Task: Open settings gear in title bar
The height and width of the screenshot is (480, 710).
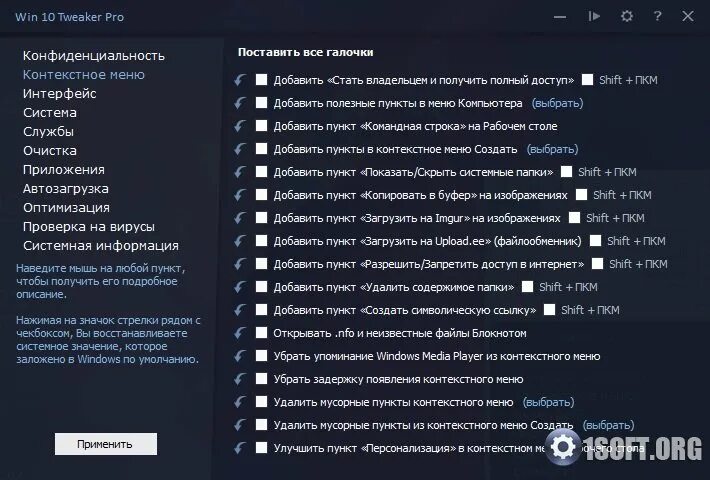Action: tap(627, 16)
